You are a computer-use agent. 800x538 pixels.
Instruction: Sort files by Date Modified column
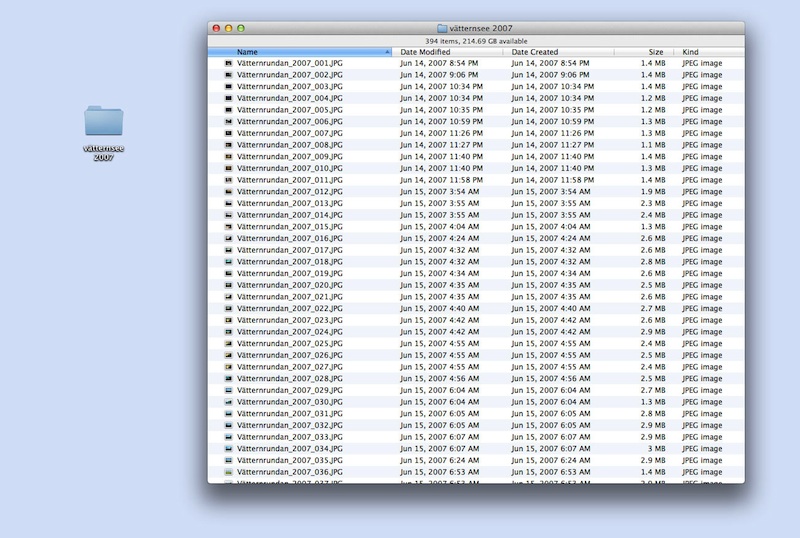click(x=425, y=52)
